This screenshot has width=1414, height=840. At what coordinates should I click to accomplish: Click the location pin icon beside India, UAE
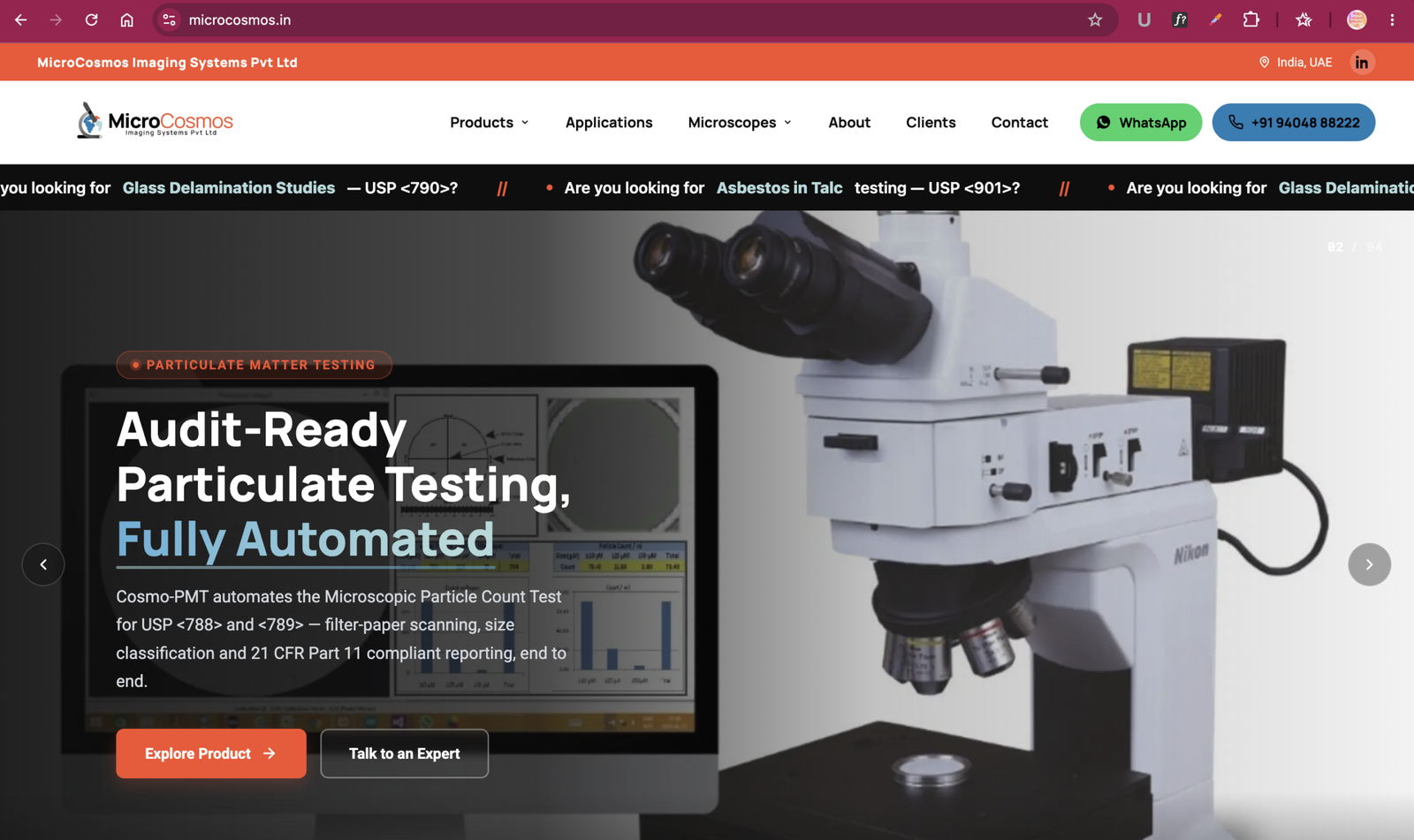pos(1264,63)
